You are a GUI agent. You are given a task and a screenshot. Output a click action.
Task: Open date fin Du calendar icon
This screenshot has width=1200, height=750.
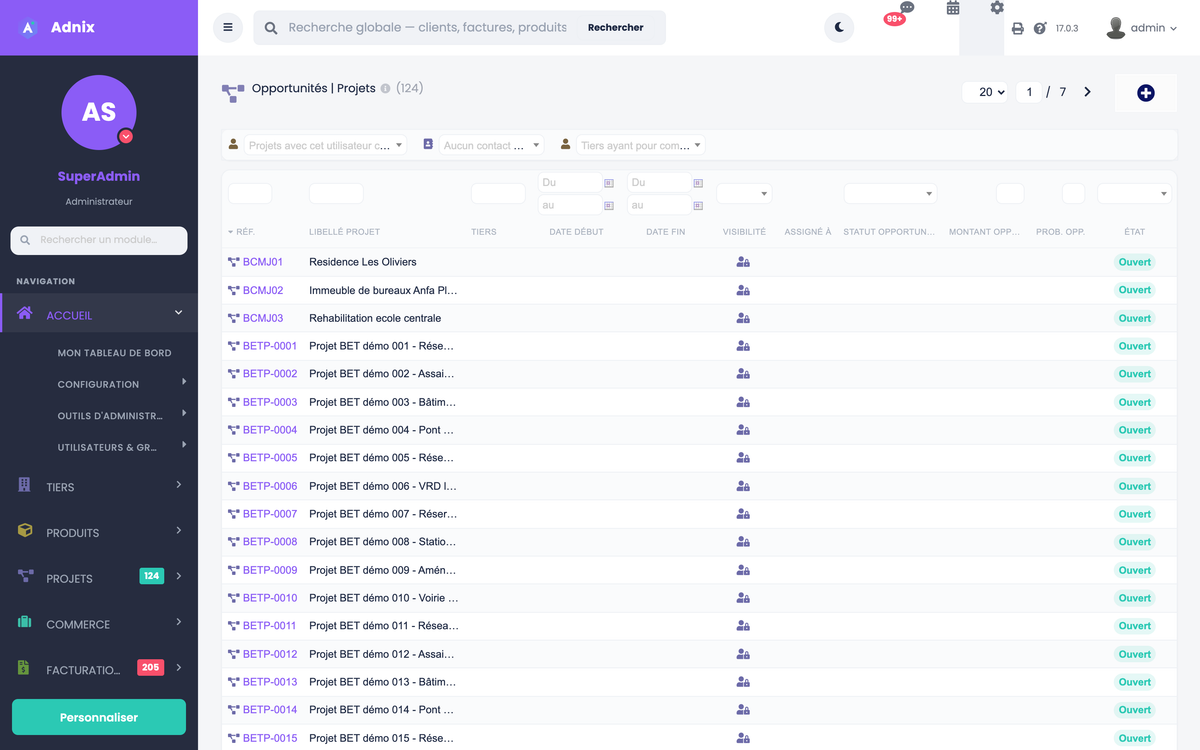click(698, 183)
